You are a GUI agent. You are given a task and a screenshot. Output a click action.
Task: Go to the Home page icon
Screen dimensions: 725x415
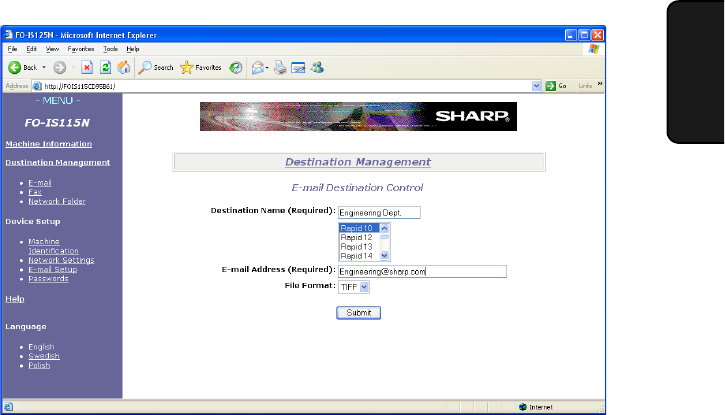[124, 68]
